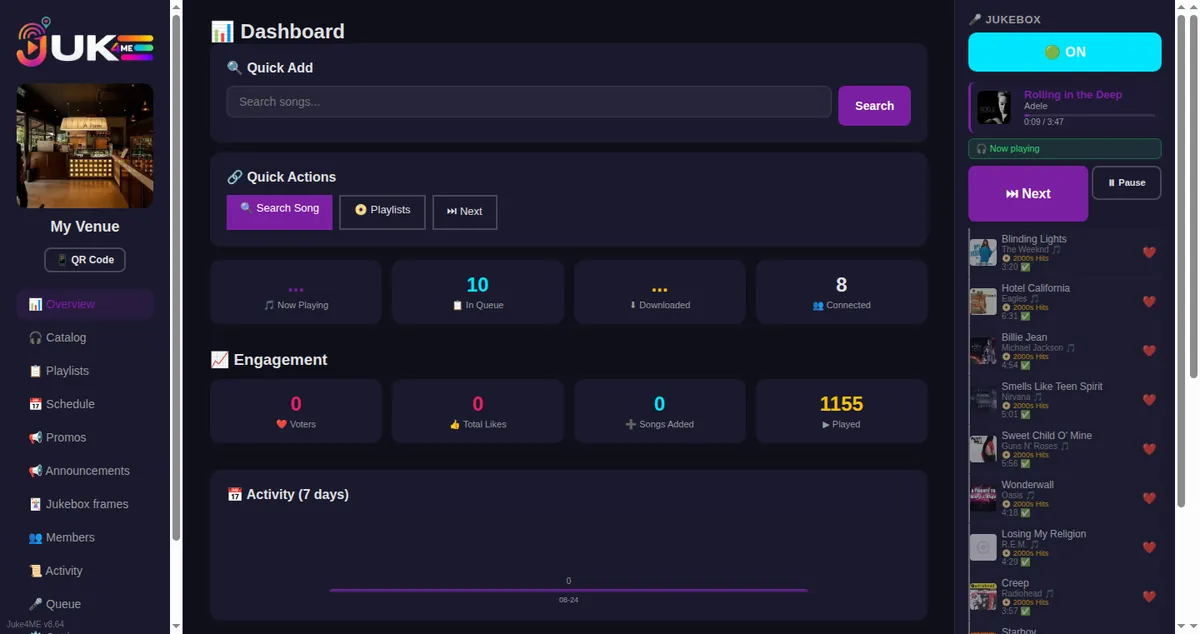Open Hotel California album art
1200x634 pixels.
983,302
